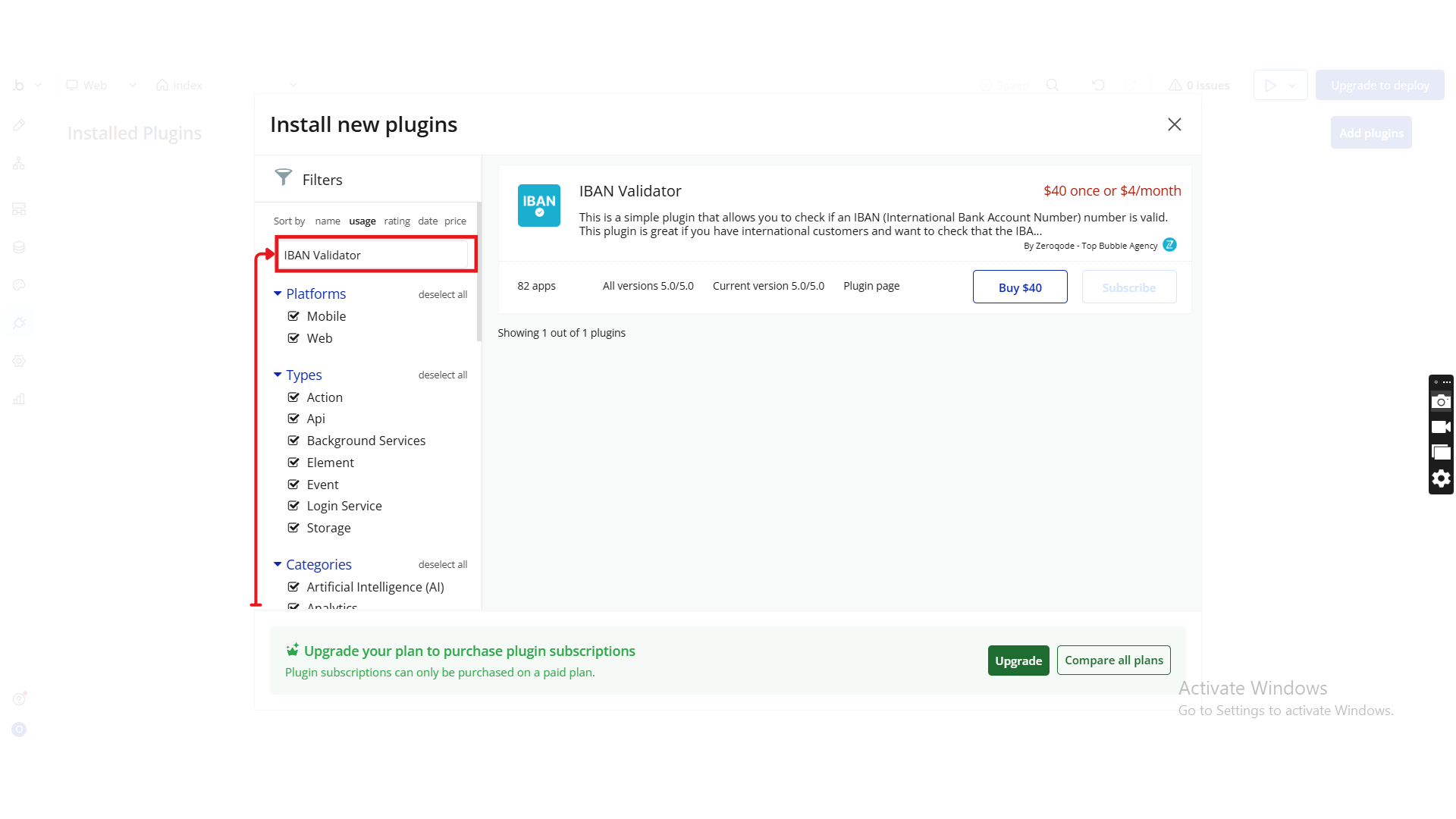Click the Buy $40 button
Viewport: 1456px width, 819px height.
1019,287
